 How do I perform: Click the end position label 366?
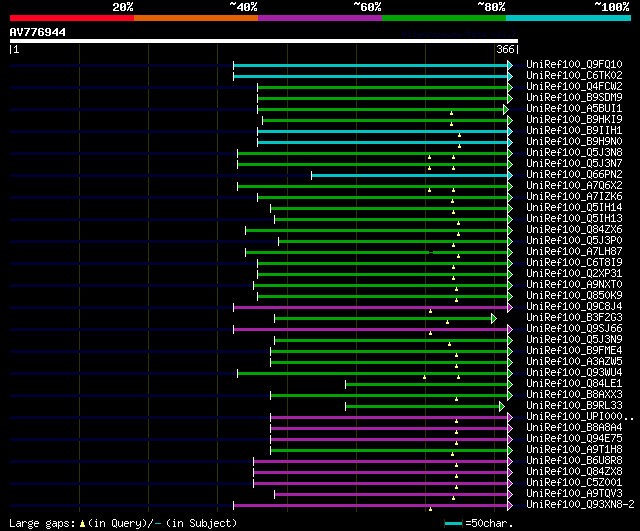point(505,49)
